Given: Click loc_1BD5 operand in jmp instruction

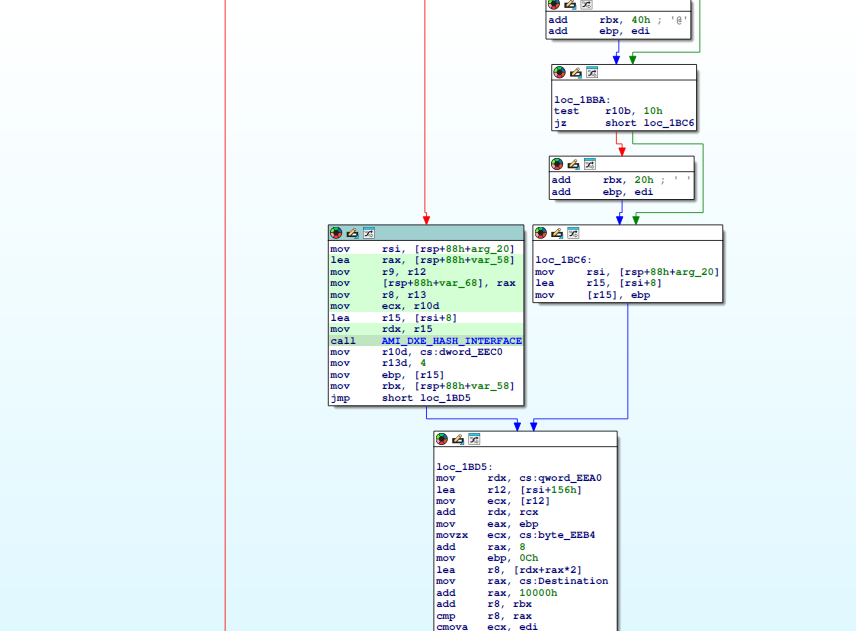Looking at the screenshot, I should [445, 398].
